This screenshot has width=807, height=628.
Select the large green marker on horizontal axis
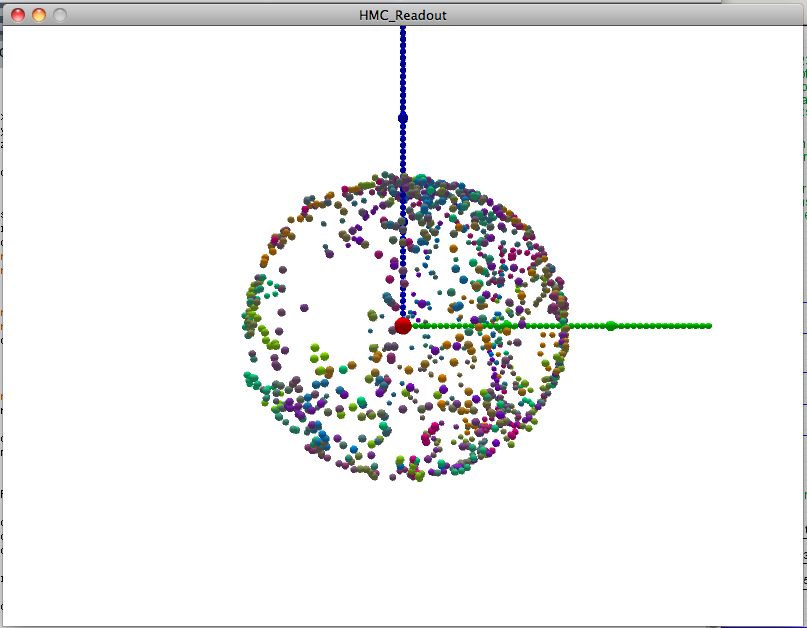[611, 326]
